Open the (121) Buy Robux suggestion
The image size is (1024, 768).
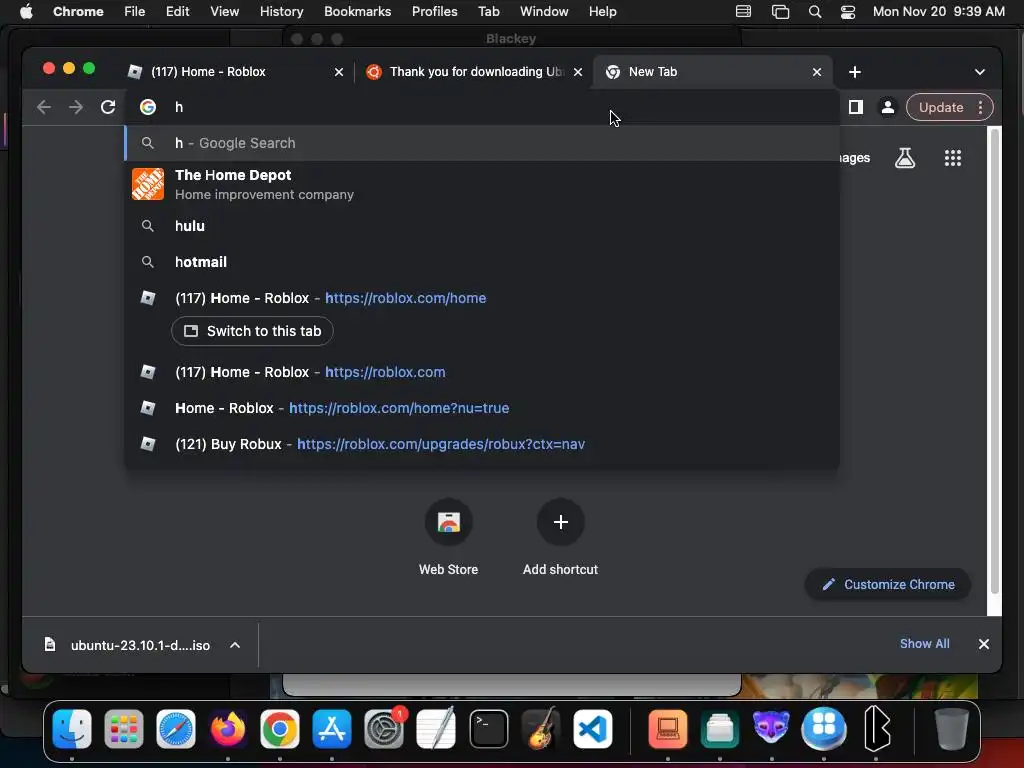coord(482,444)
